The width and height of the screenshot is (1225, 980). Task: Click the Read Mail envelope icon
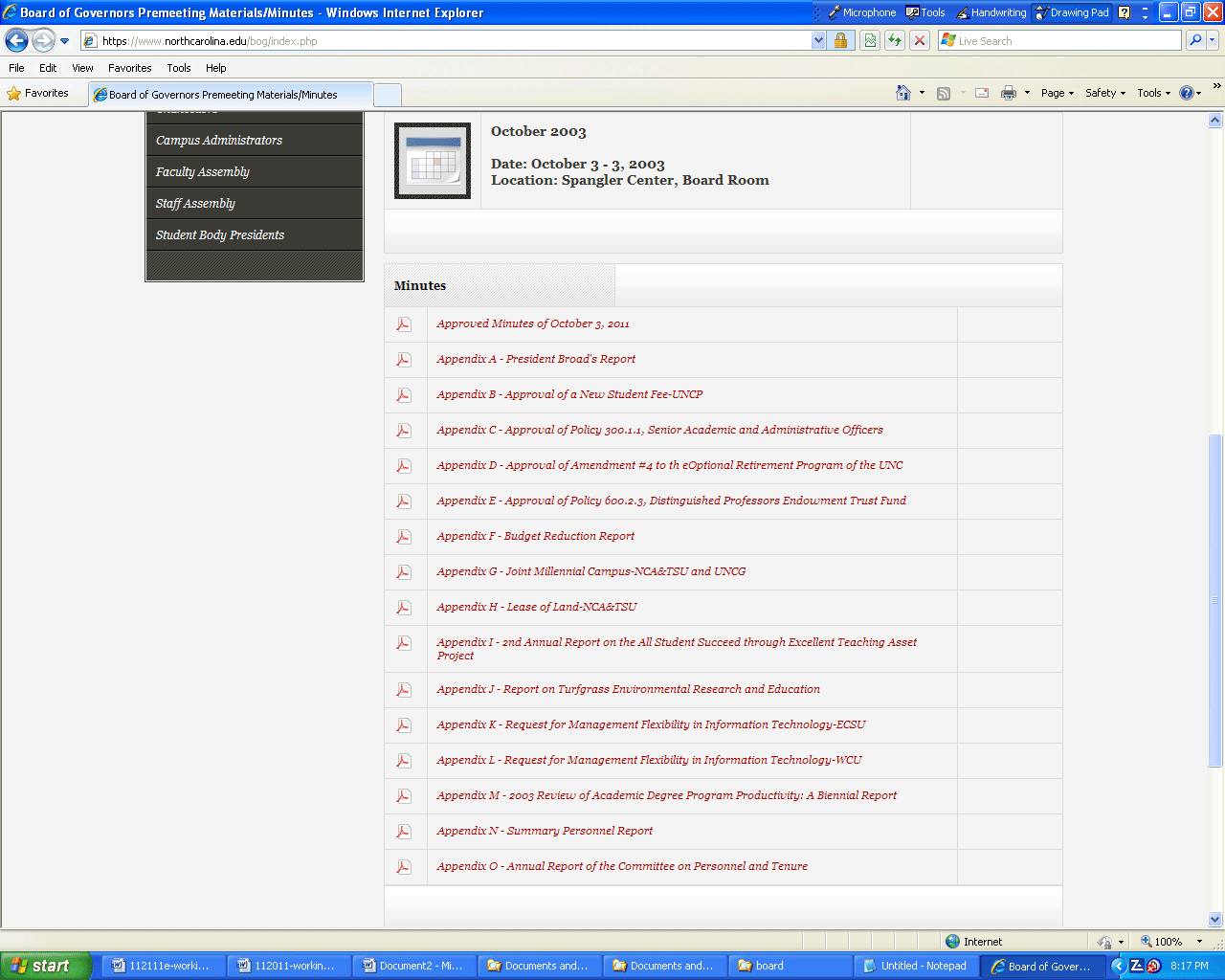(982, 93)
